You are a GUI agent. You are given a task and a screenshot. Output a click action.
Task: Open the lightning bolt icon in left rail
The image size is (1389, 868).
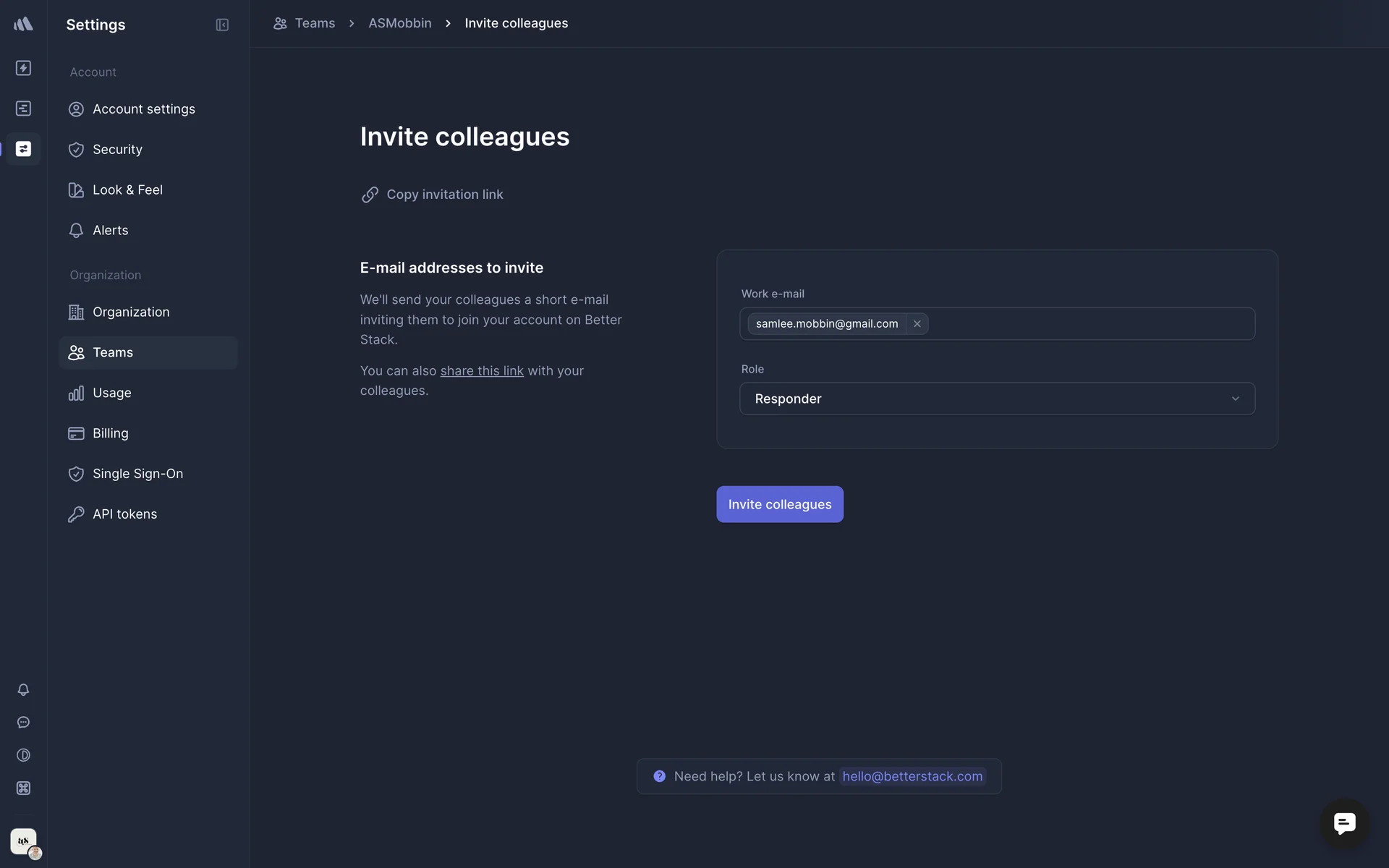pyautogui.click(x=23, y=68)
